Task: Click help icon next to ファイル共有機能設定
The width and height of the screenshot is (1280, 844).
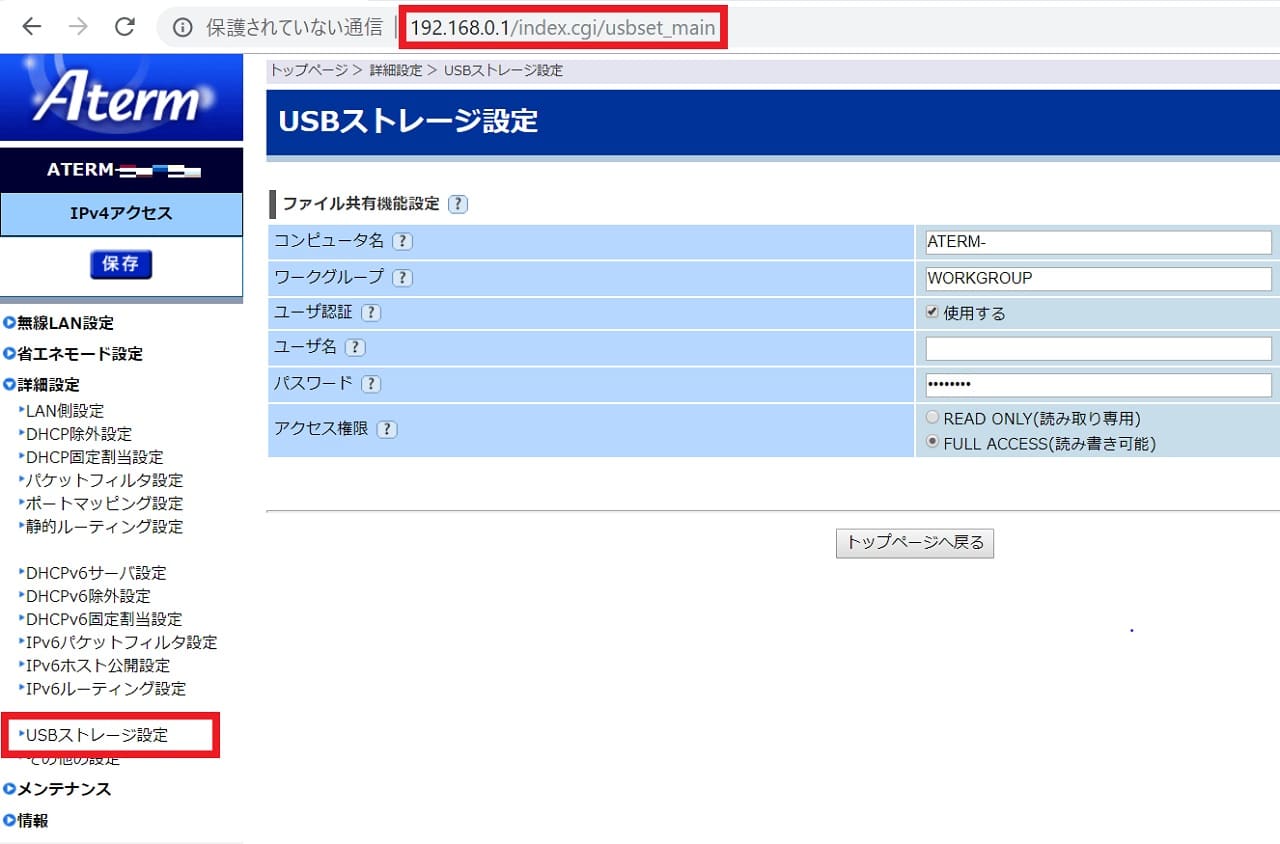Action: 457,204
